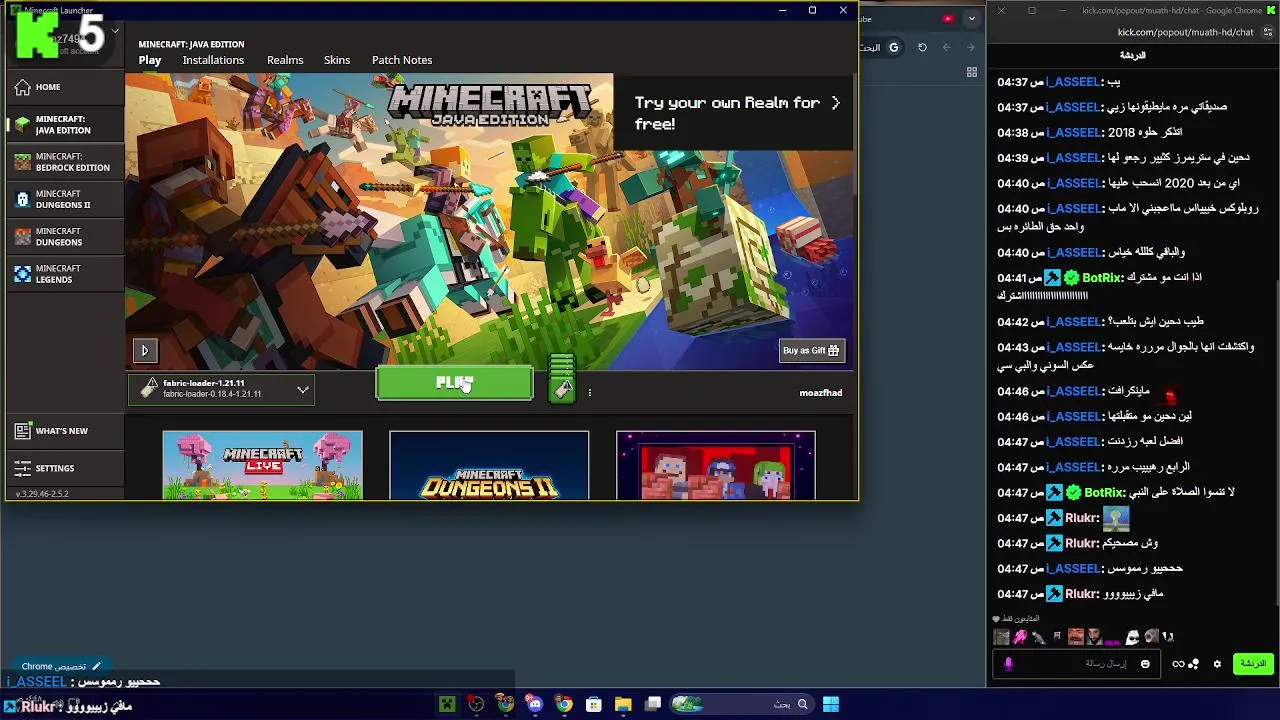The width and height of the screenshot is (1280, 720).
Task: Open Discord from the taskbar
Action: [535, 704]
